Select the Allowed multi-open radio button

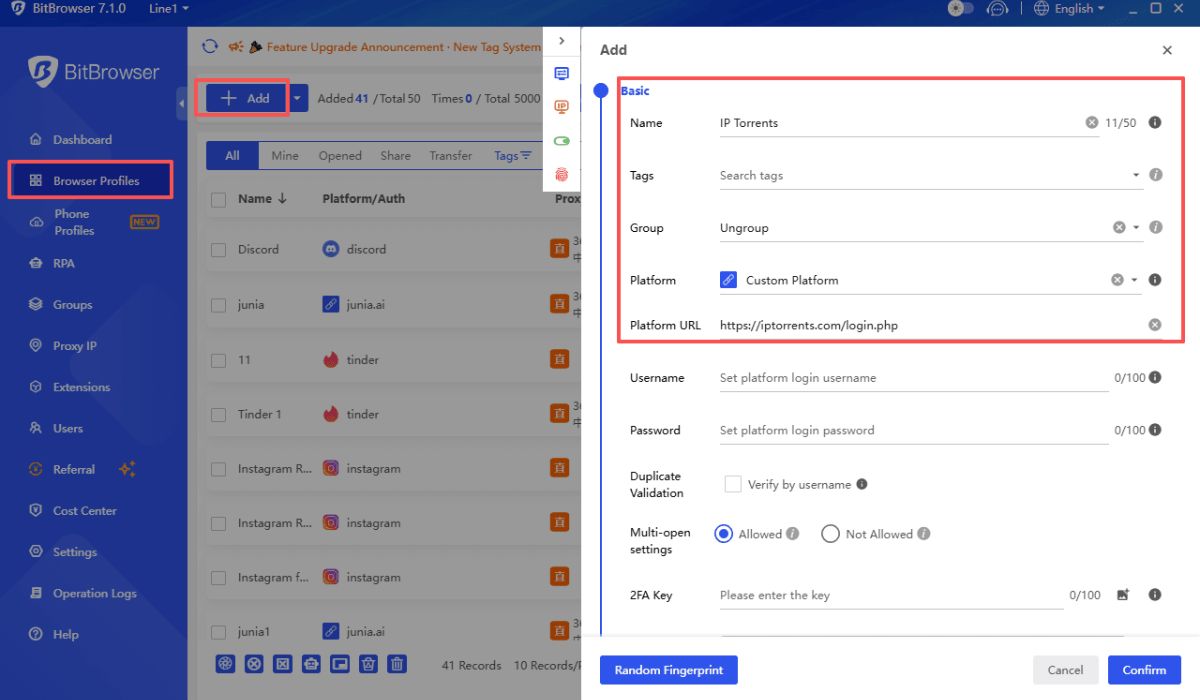pos(723,534)
